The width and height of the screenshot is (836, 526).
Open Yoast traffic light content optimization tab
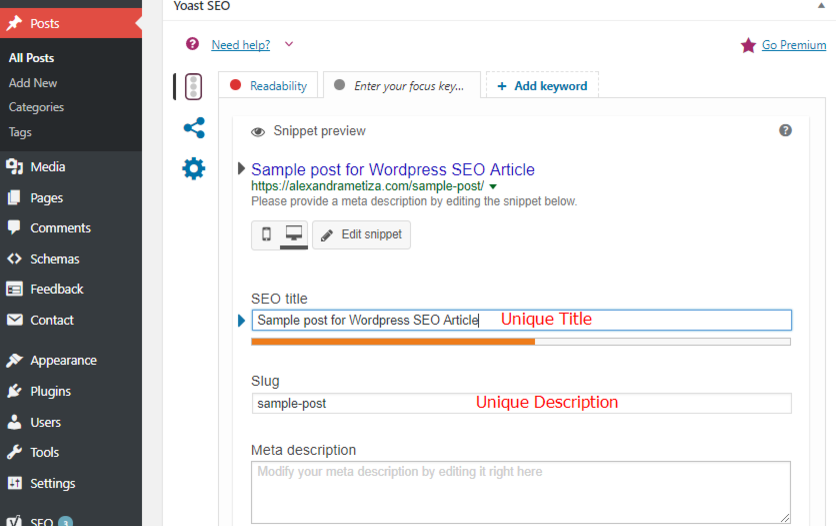193,86
